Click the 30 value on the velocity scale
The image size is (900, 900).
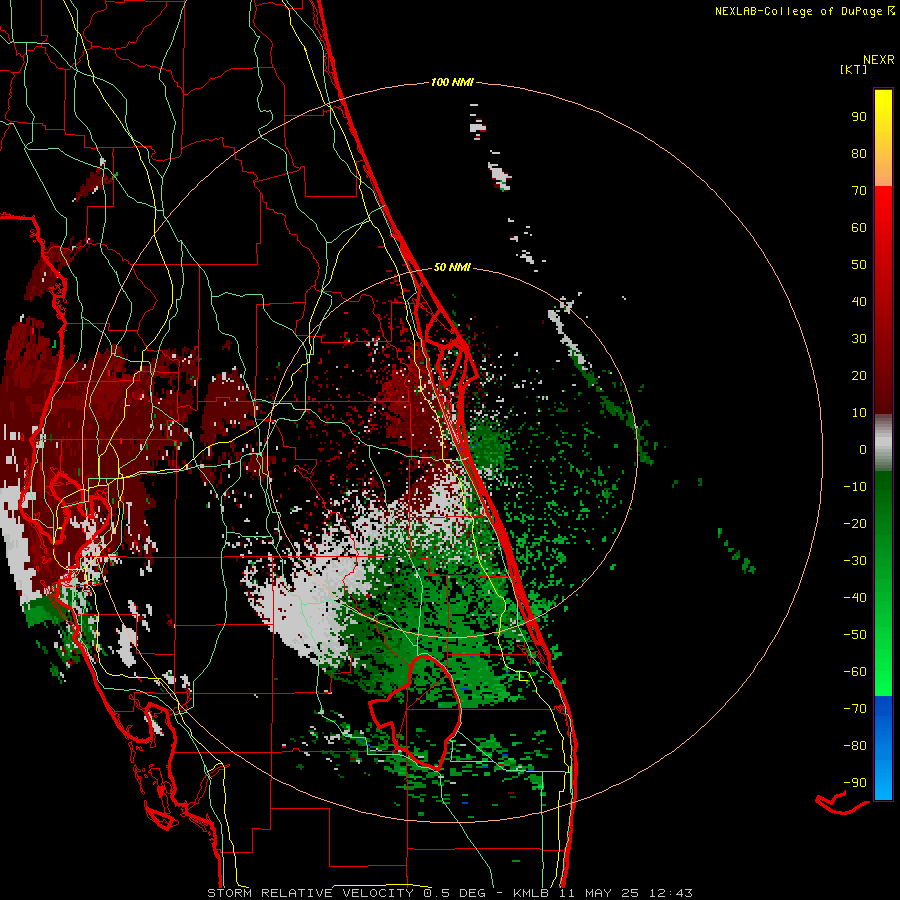tap(859, 339)
